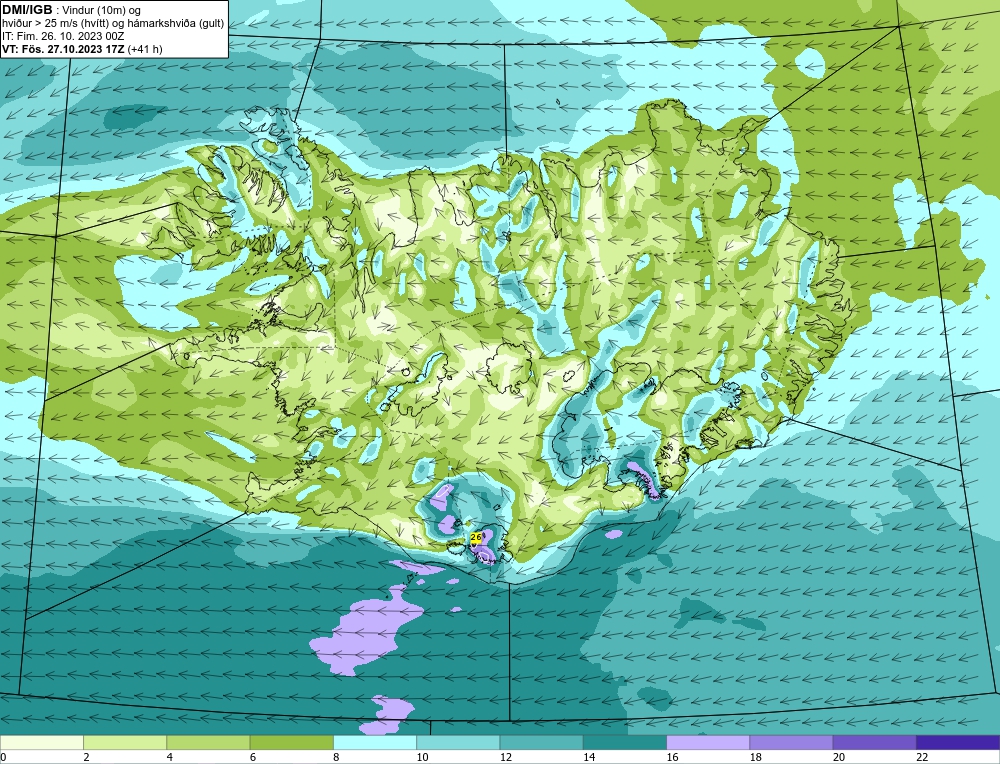Viewport: 1000px width, 764px height.
Task: Click the 16–18 m/s lavender legend swatch
Action: (x=708, y=742)
